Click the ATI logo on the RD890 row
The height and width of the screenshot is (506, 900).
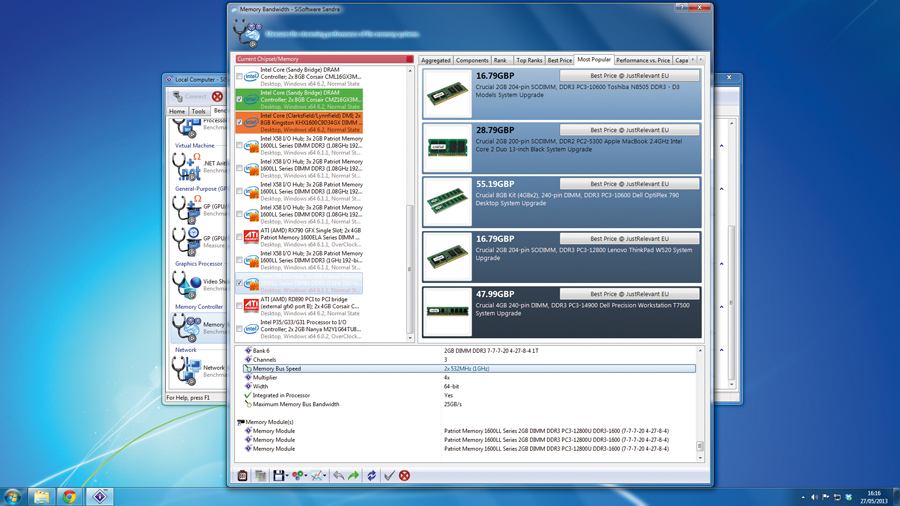click(251, 306)
